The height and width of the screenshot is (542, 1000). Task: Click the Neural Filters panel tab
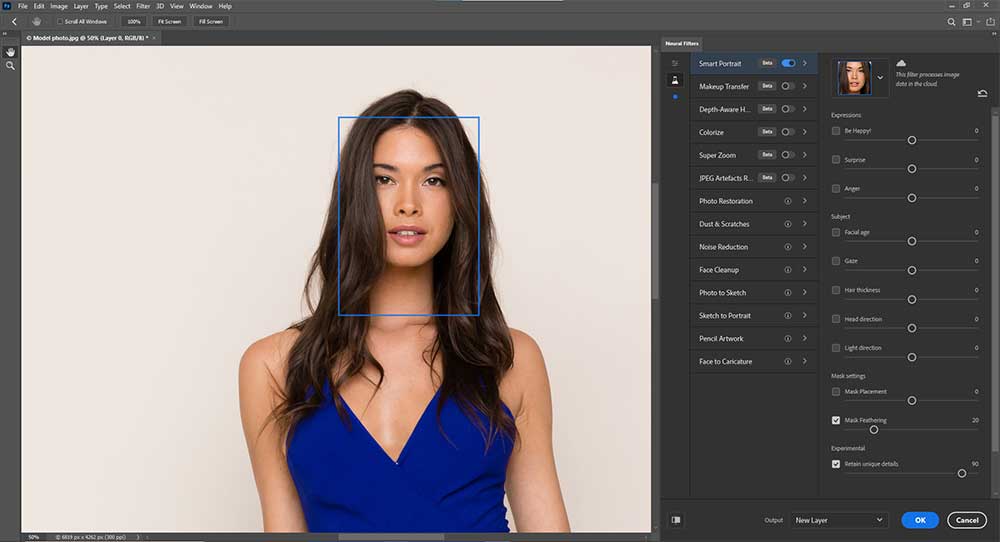[682, 43]
